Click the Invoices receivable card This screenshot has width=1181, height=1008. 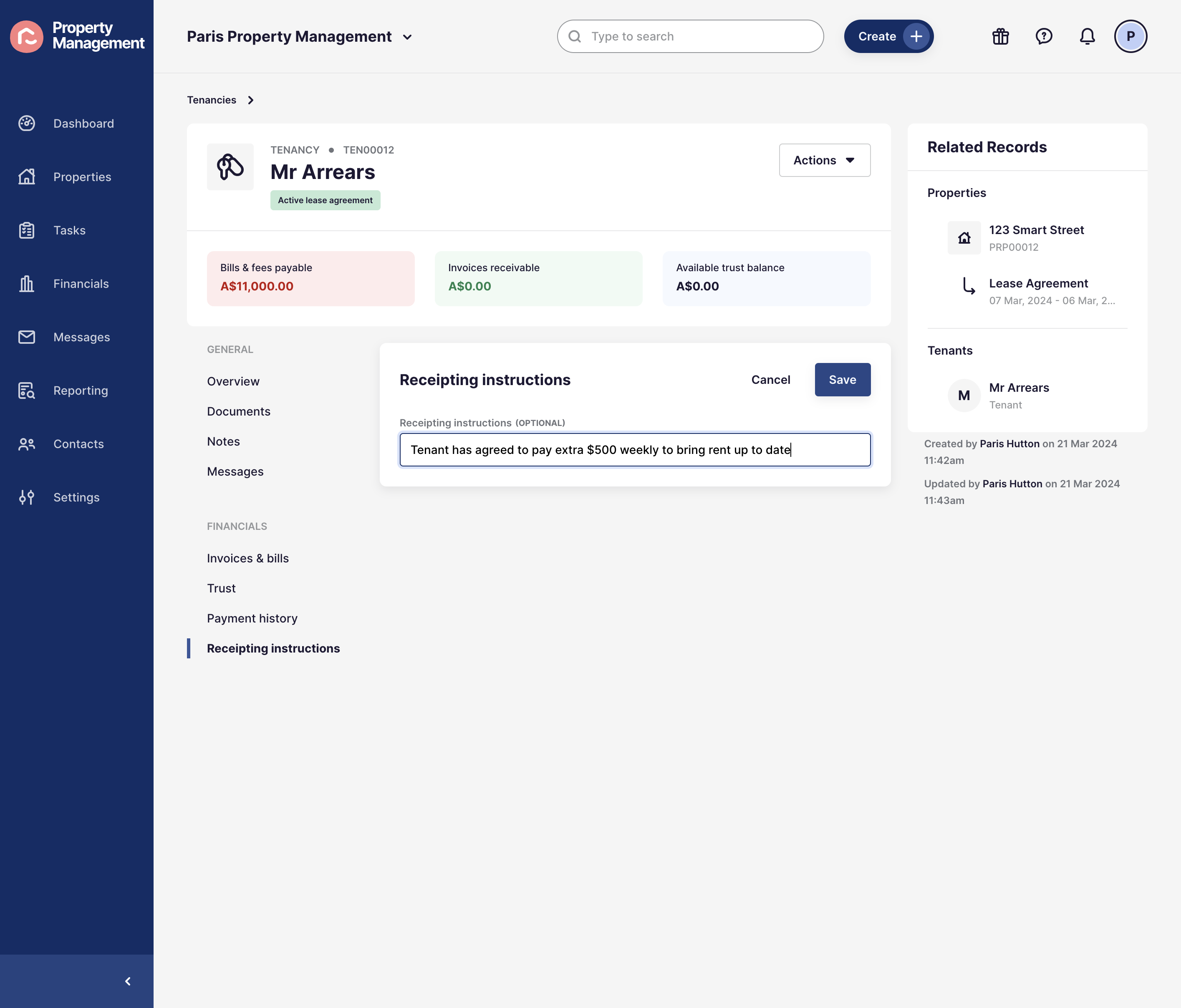point(539,279)
